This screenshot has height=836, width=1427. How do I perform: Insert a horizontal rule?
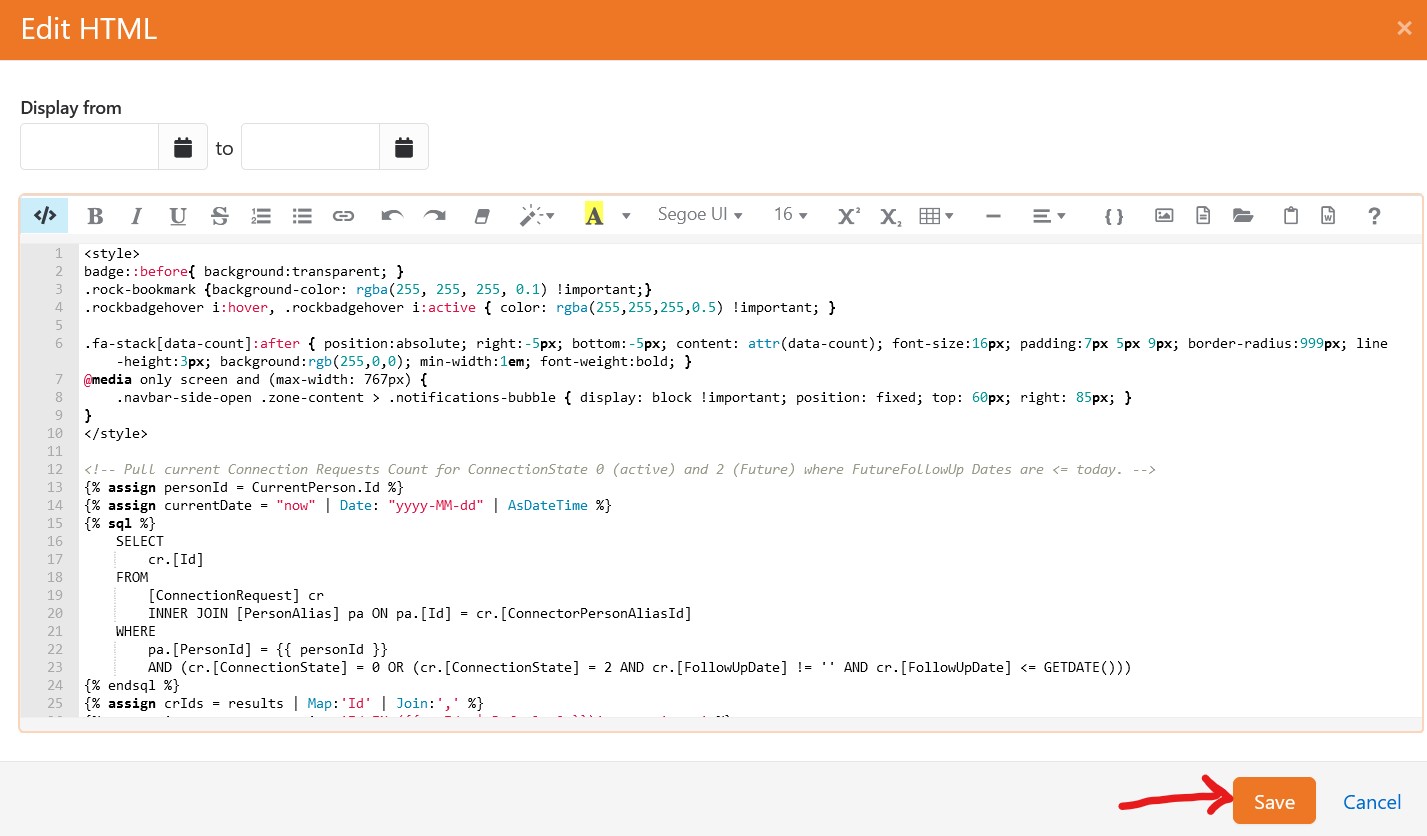point(993,215)
